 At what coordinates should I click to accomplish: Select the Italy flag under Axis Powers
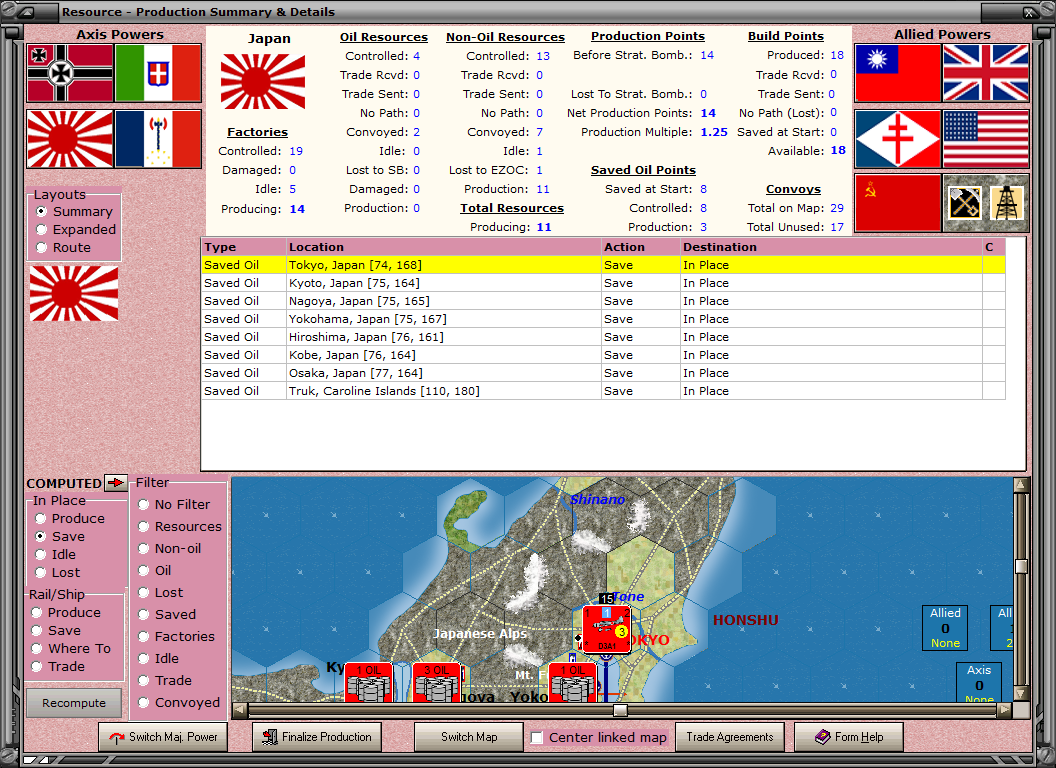pos(158,73)
